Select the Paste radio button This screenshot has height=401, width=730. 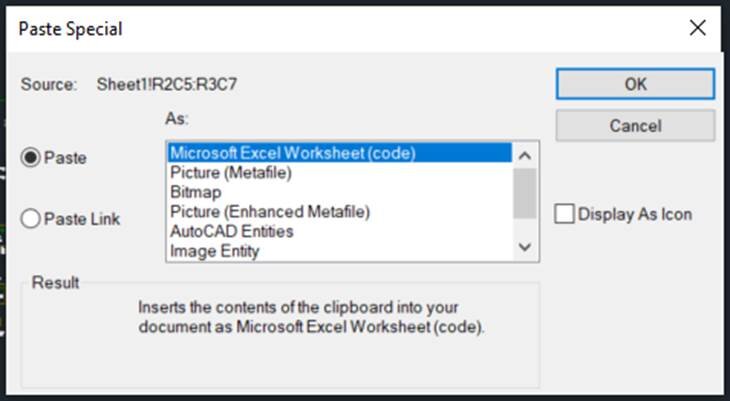(x=30, y=158)
